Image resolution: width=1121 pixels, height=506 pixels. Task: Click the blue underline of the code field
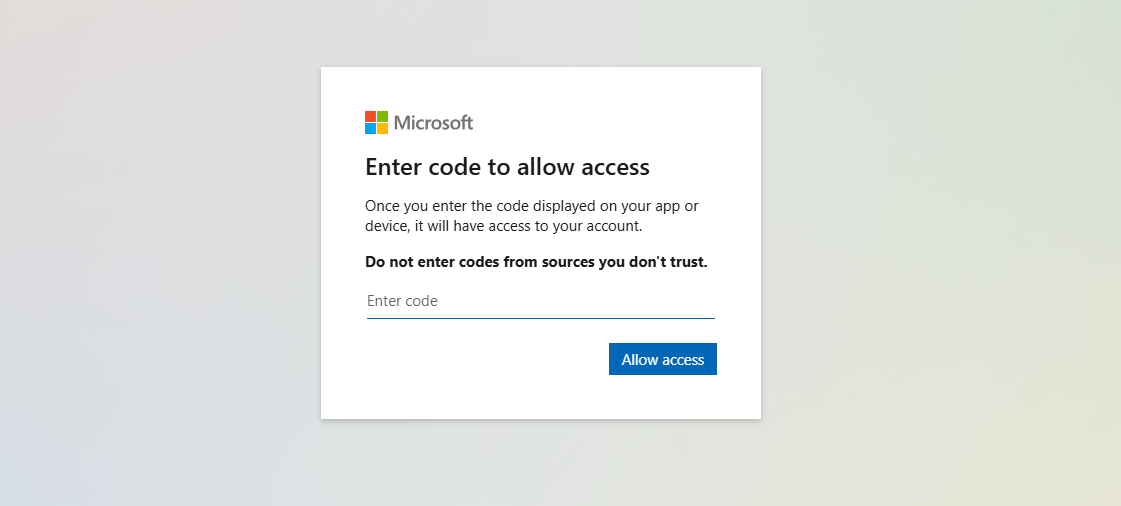coord(540,318)
